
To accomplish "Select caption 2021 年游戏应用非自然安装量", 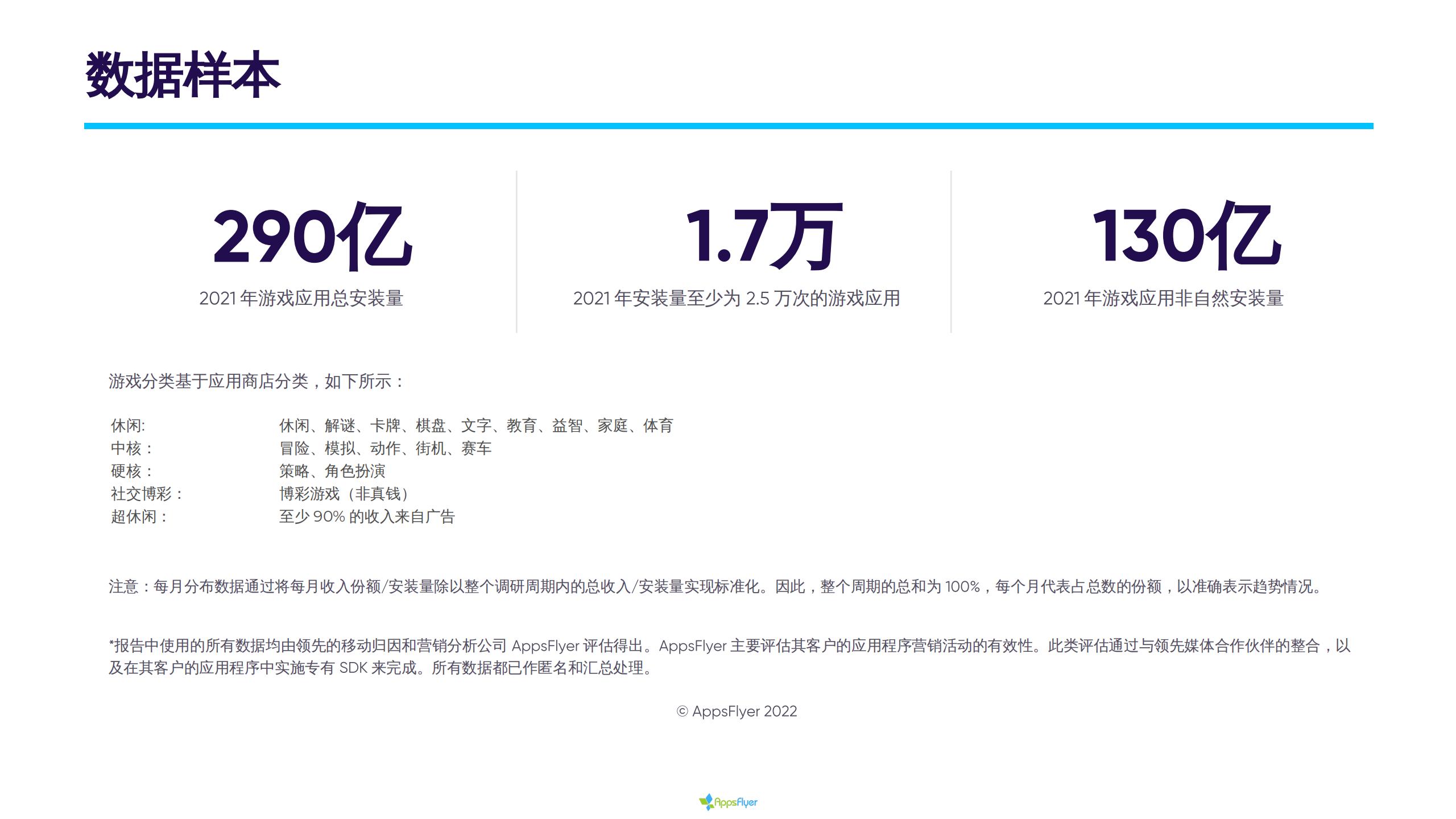I will [x=1163, y=299].
